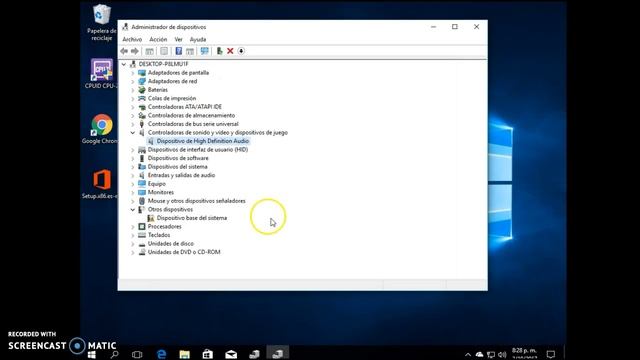Expand Colas de impresión
This screenshot has width=640, height=360.
coord(133,98)
